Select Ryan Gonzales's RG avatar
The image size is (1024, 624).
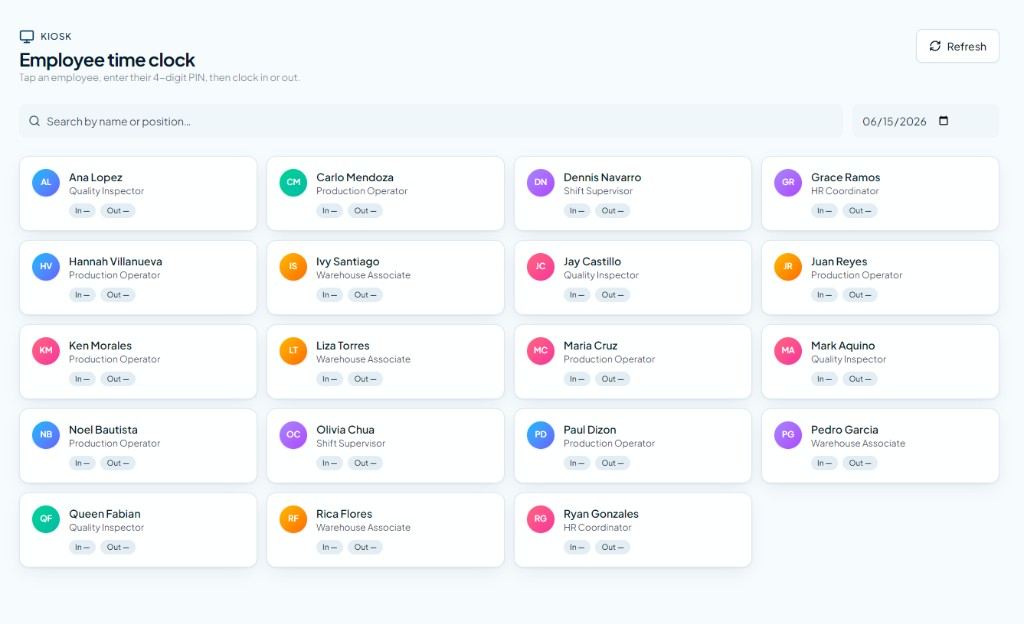[541, 519]
